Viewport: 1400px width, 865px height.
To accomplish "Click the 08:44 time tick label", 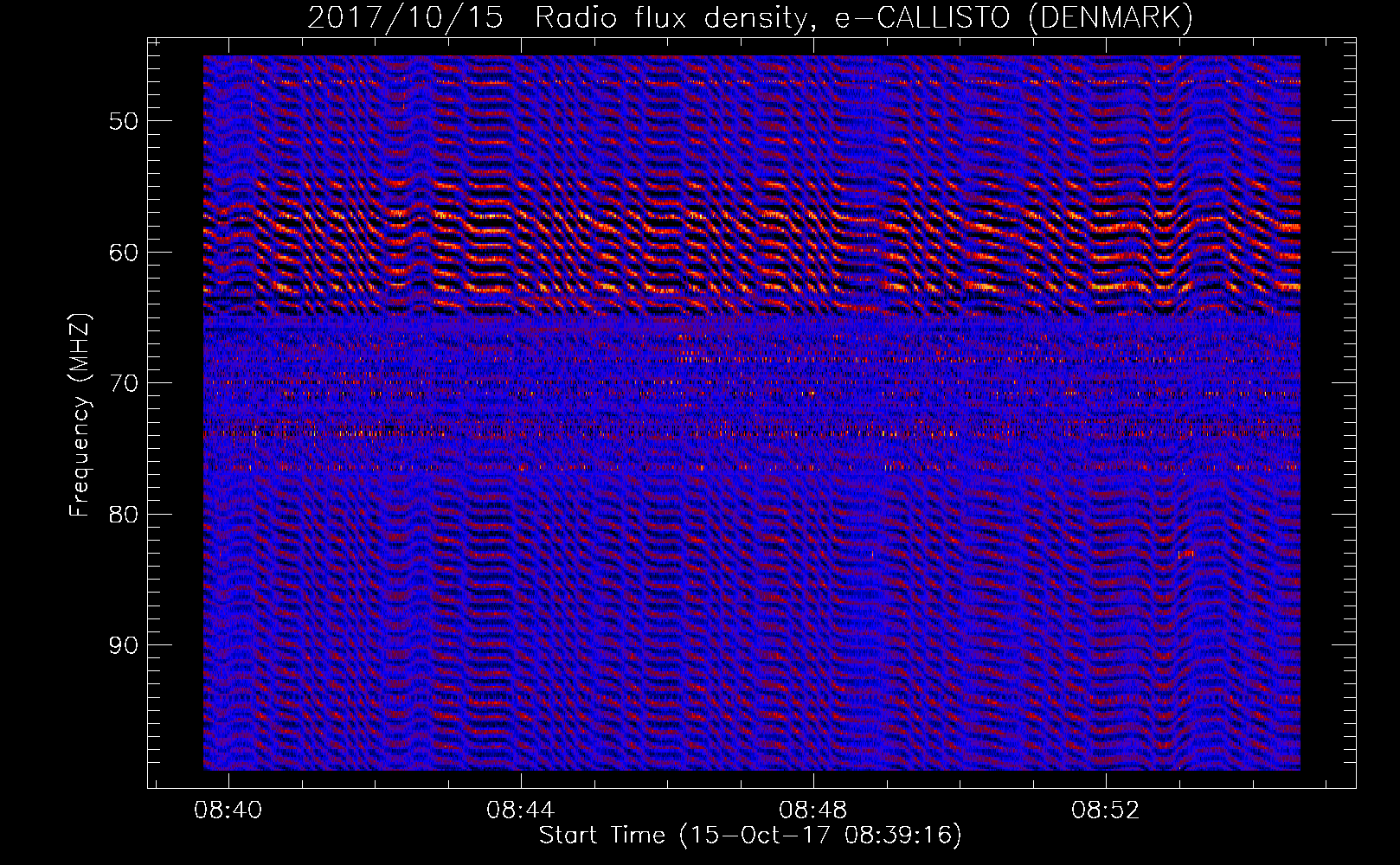I will [521, 811].
